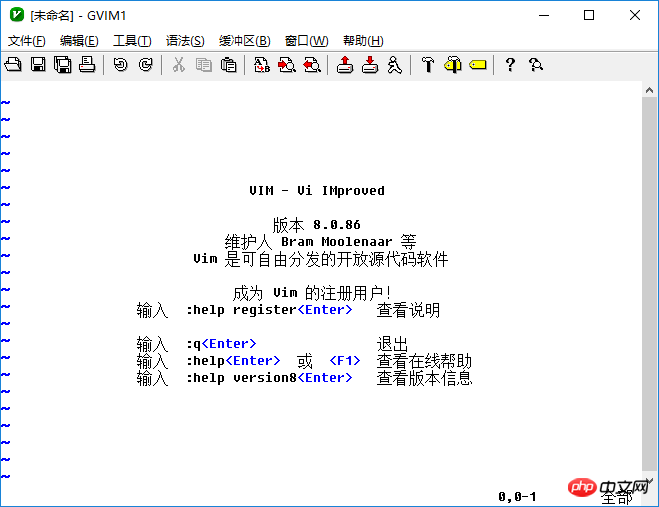
Task: Click the green Vim logo in the title bar
Action: [16, 15]
